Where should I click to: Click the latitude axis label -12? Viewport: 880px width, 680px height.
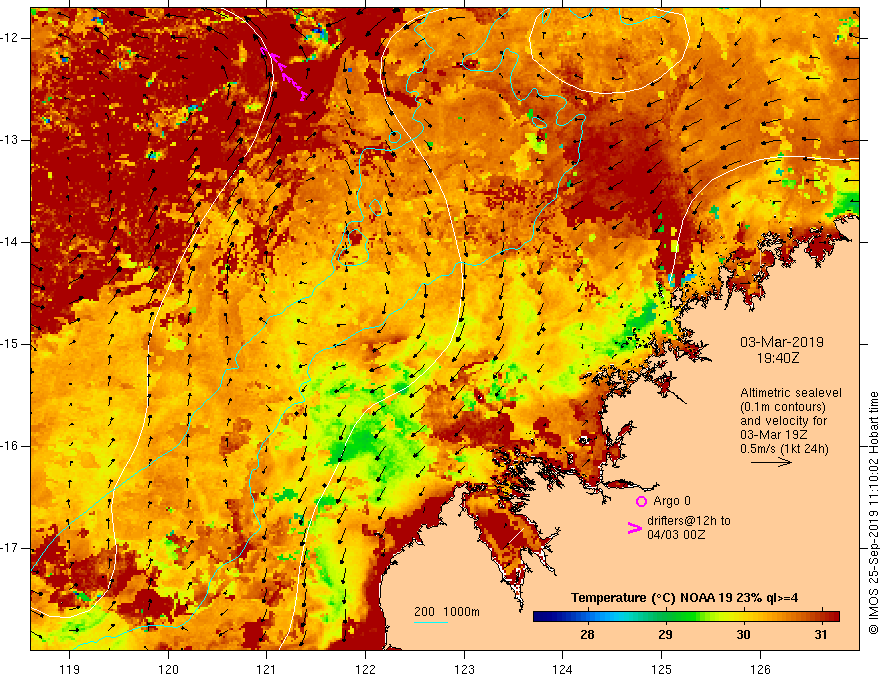pos(10,38)
